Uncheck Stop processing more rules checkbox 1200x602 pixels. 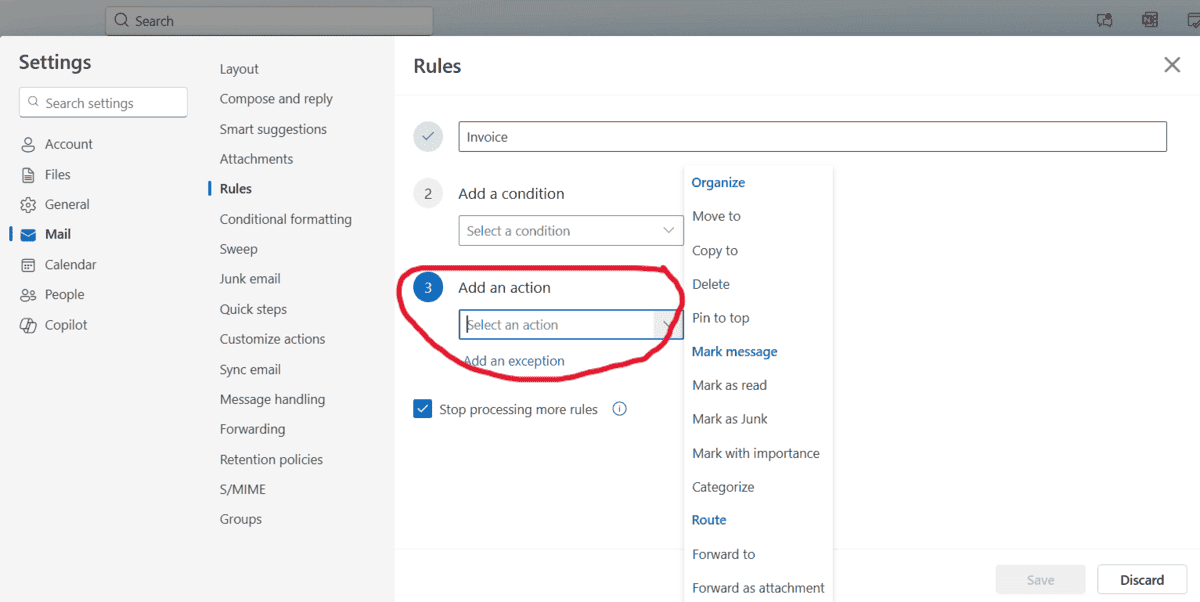[422, 409]
